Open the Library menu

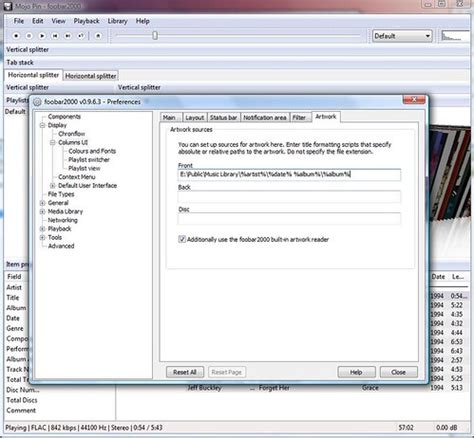coord(117,21)
